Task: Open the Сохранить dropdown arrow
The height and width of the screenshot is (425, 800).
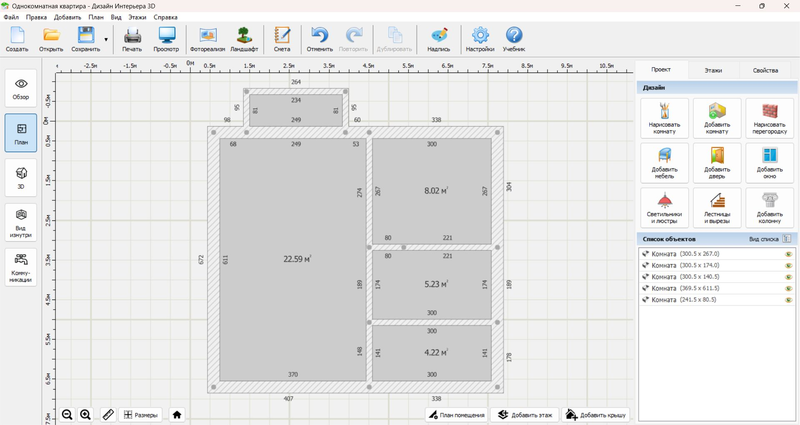Action: pos(106,41)
